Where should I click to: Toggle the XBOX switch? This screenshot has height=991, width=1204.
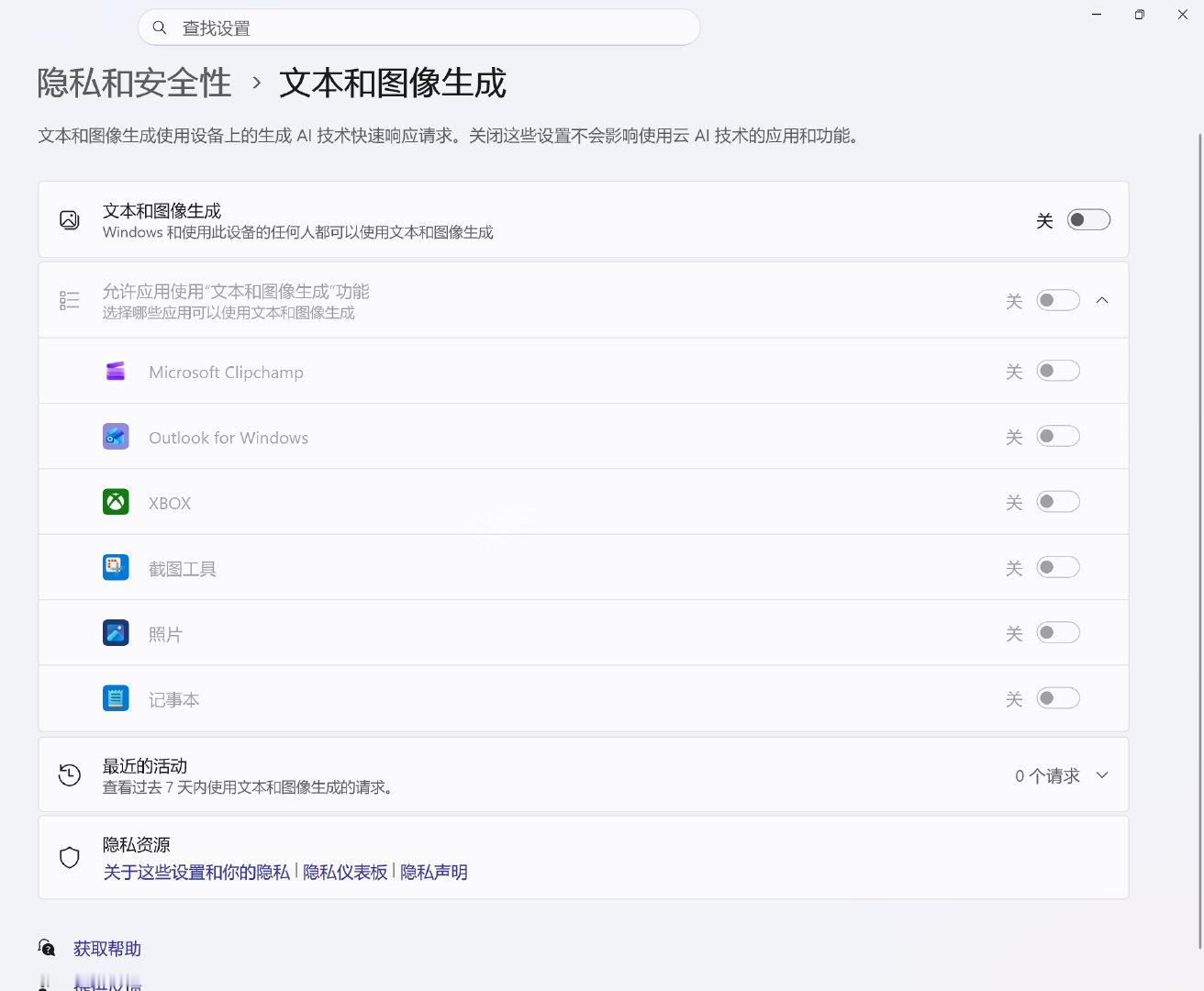coord(1058,502)
